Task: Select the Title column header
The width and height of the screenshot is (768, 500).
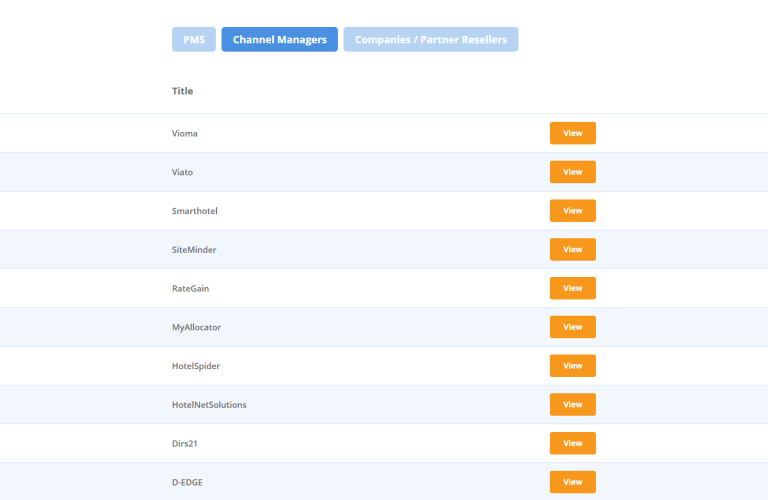Action: [x=182, y=91]
